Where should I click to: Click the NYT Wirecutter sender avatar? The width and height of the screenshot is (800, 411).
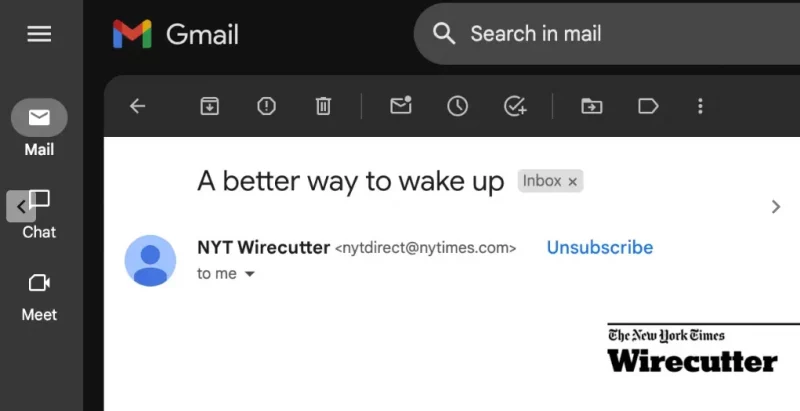click(x=150, y=260)
